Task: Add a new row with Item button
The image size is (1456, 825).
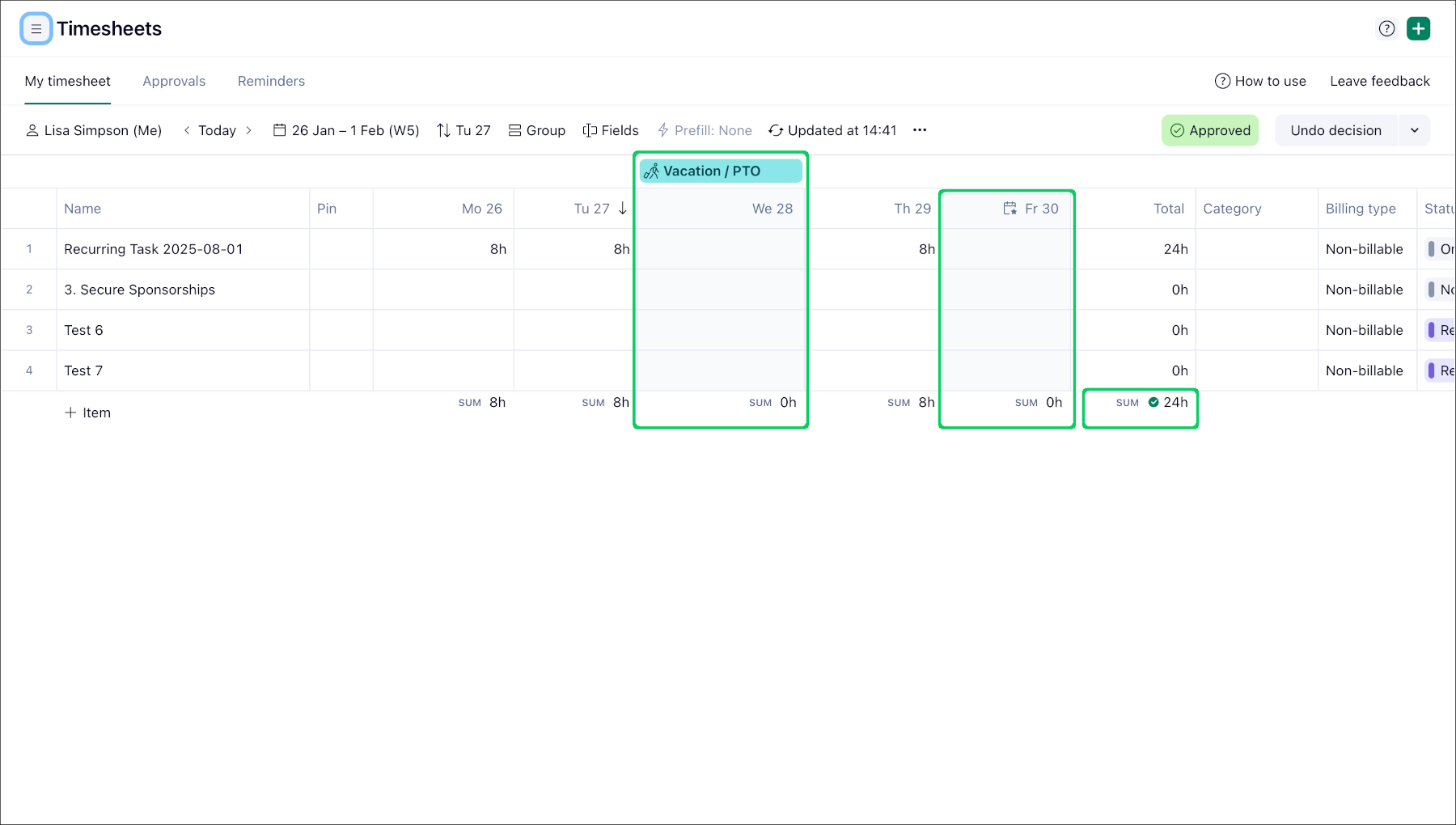Action: coord(87,412)
